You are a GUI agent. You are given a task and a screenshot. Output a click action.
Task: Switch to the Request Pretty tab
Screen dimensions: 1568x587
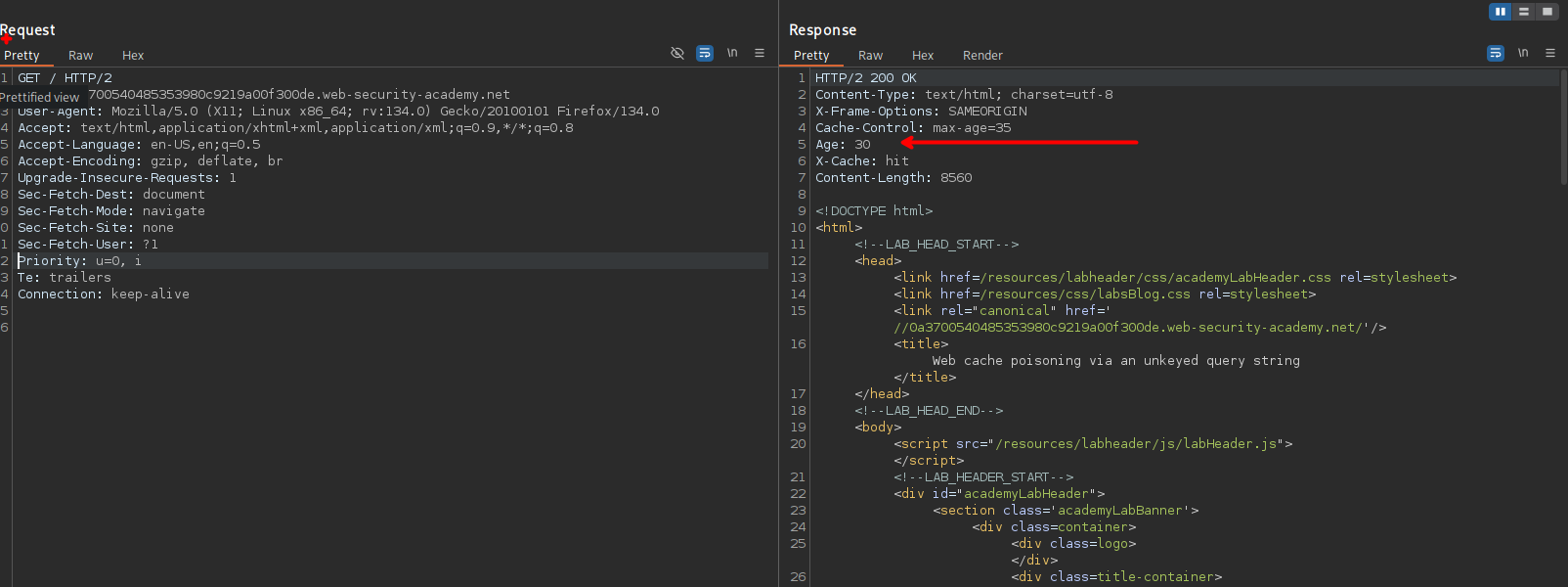[22, 56]
